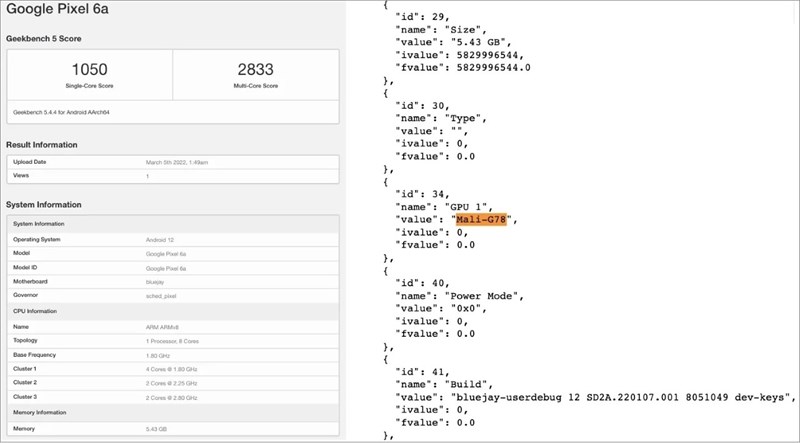Click the Operating System row
This screenshot has height=443, width=800.
[174, 241]
